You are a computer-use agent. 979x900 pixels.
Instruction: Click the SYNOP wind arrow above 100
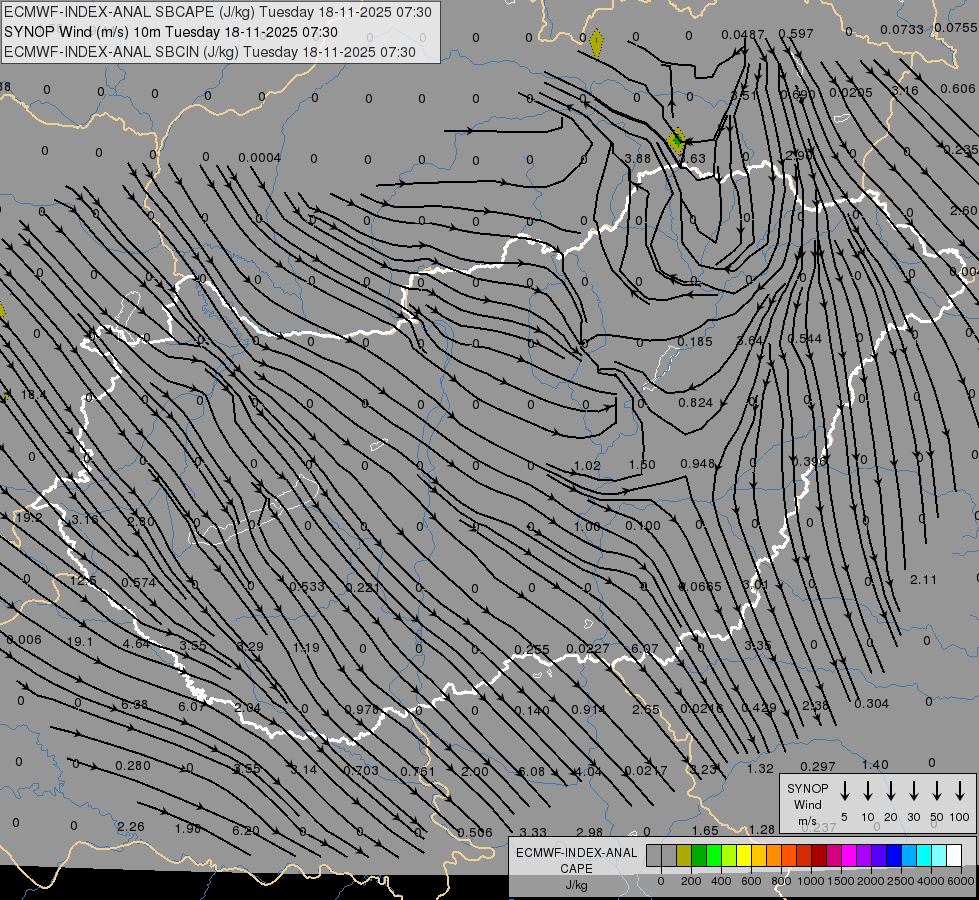point(960,791)
